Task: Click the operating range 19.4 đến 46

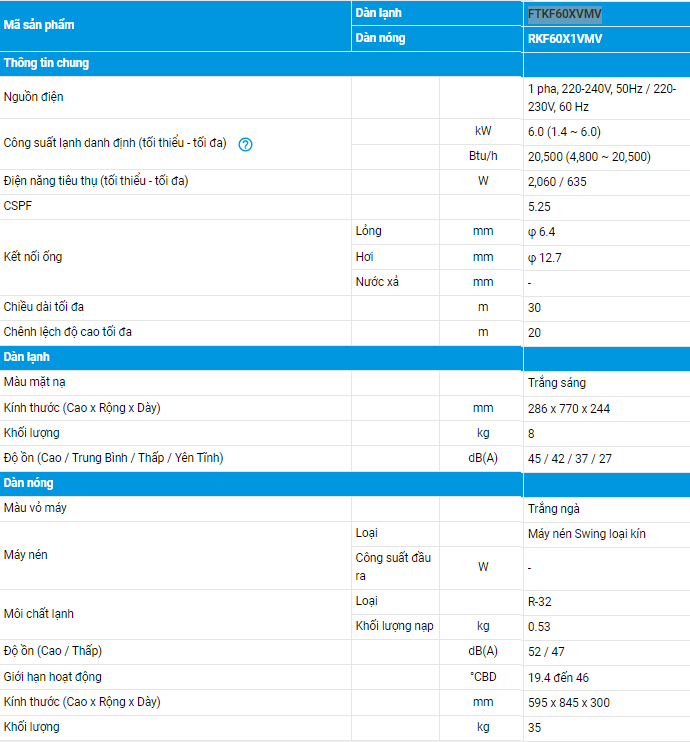Action: pyautogui.click(x=558, y=678)
